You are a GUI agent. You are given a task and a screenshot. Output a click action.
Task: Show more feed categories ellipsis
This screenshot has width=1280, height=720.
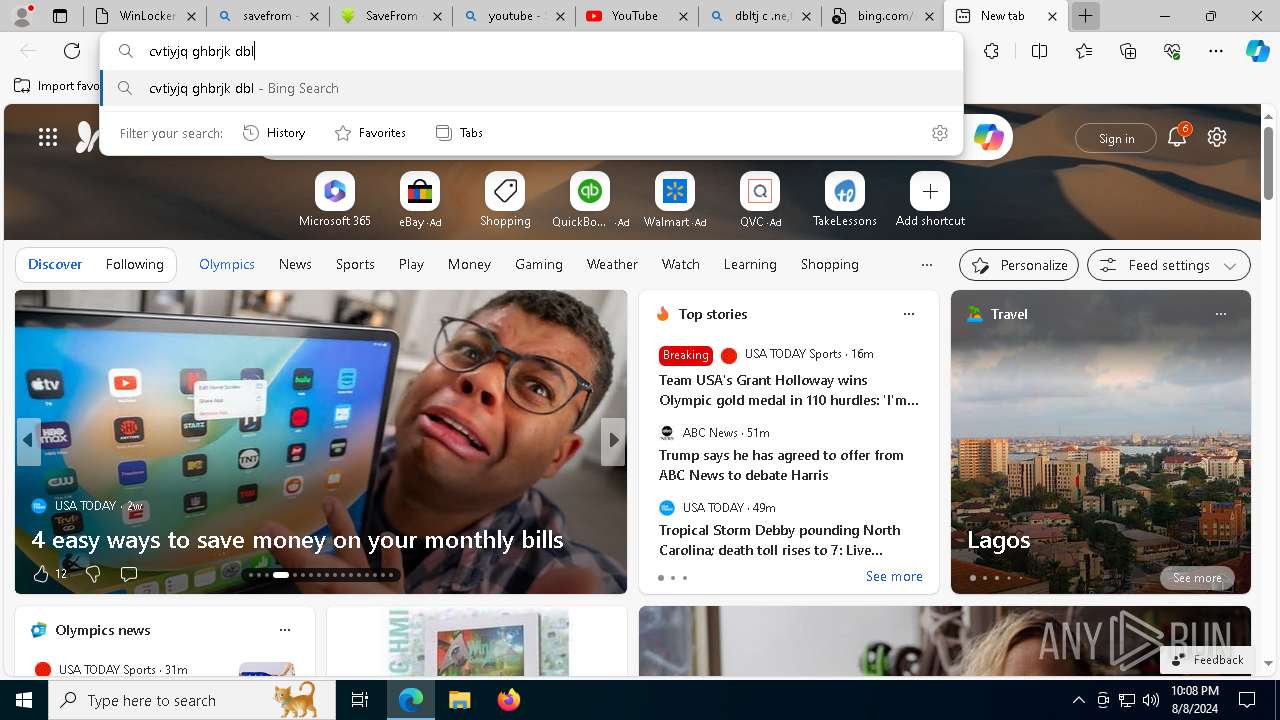927,265
